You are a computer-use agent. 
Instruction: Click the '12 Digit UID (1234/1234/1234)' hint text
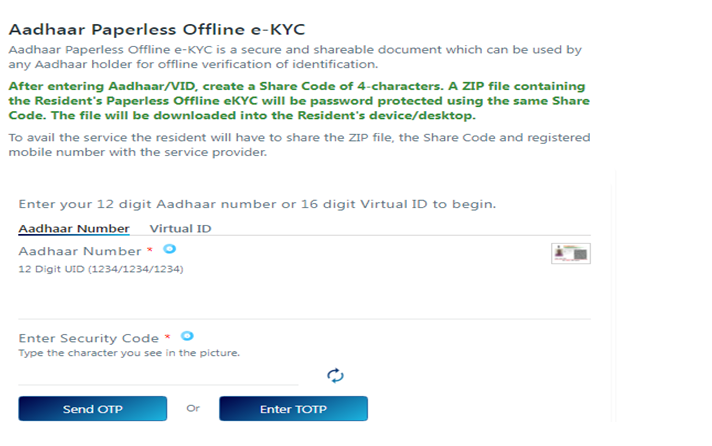[x=101, y=269]
